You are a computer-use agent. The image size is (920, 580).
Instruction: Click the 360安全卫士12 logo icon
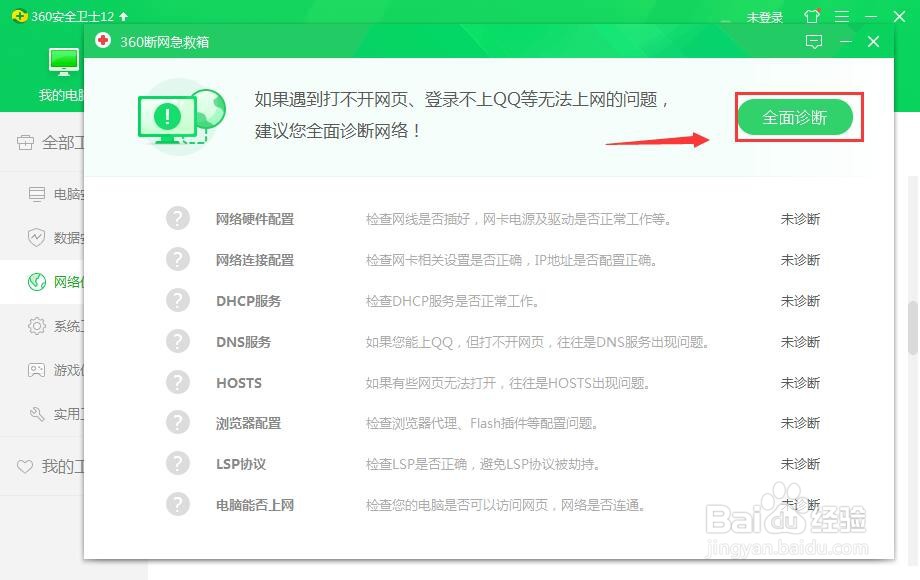[x=19, y=16]
